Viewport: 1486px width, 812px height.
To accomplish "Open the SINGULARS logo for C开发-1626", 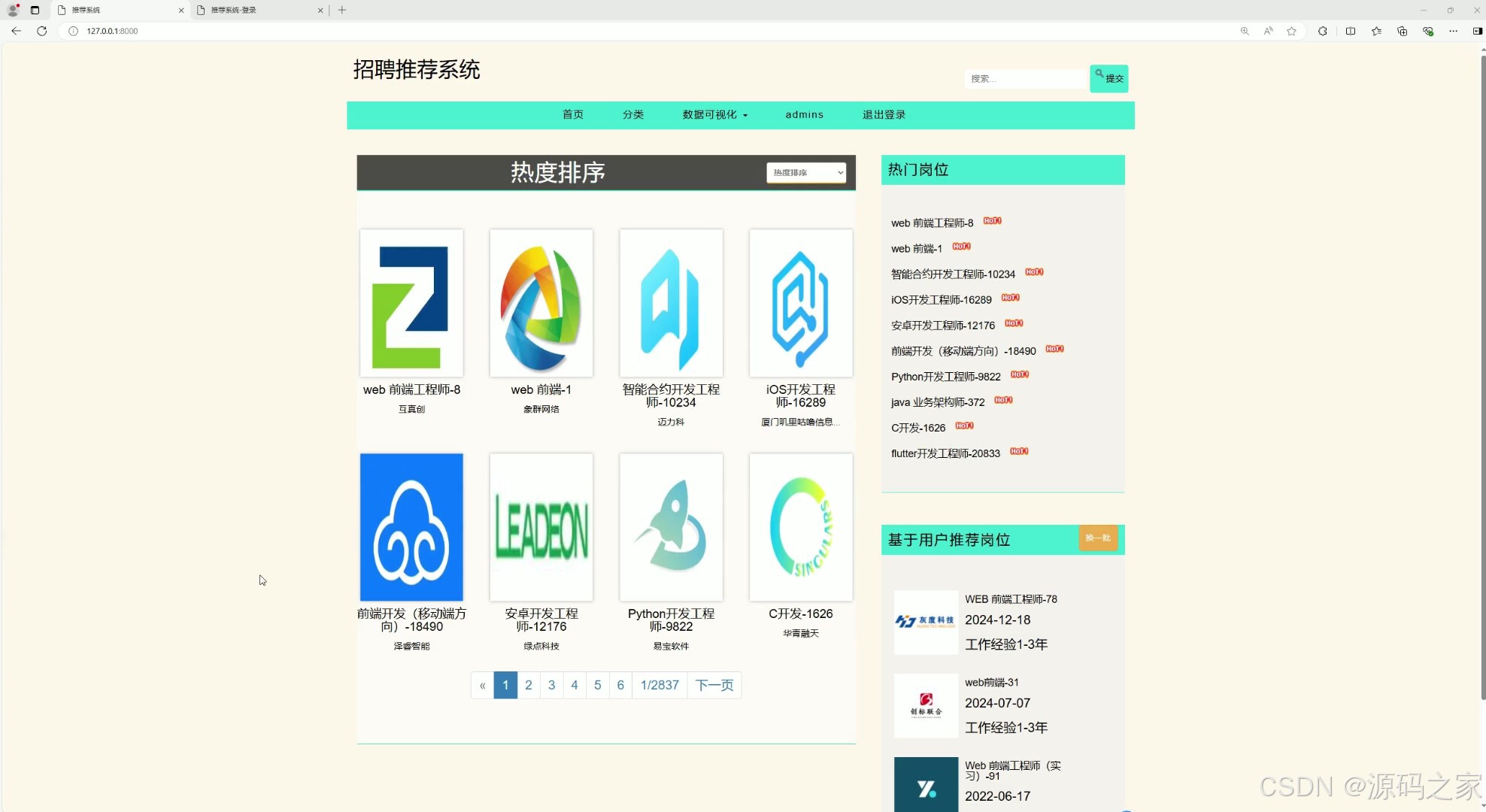I will 801,527.
